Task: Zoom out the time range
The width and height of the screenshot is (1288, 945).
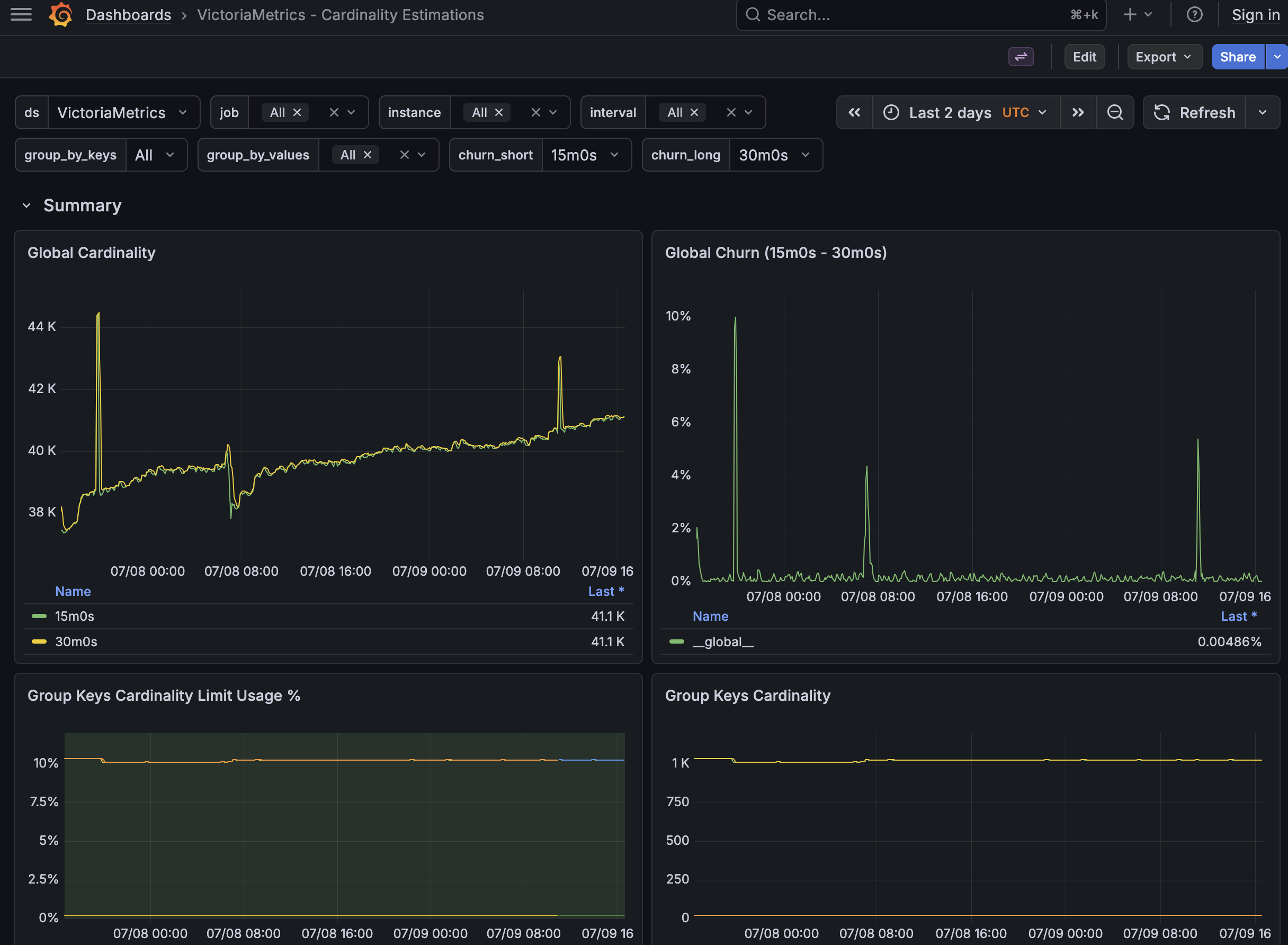Action: (1115, 113)
